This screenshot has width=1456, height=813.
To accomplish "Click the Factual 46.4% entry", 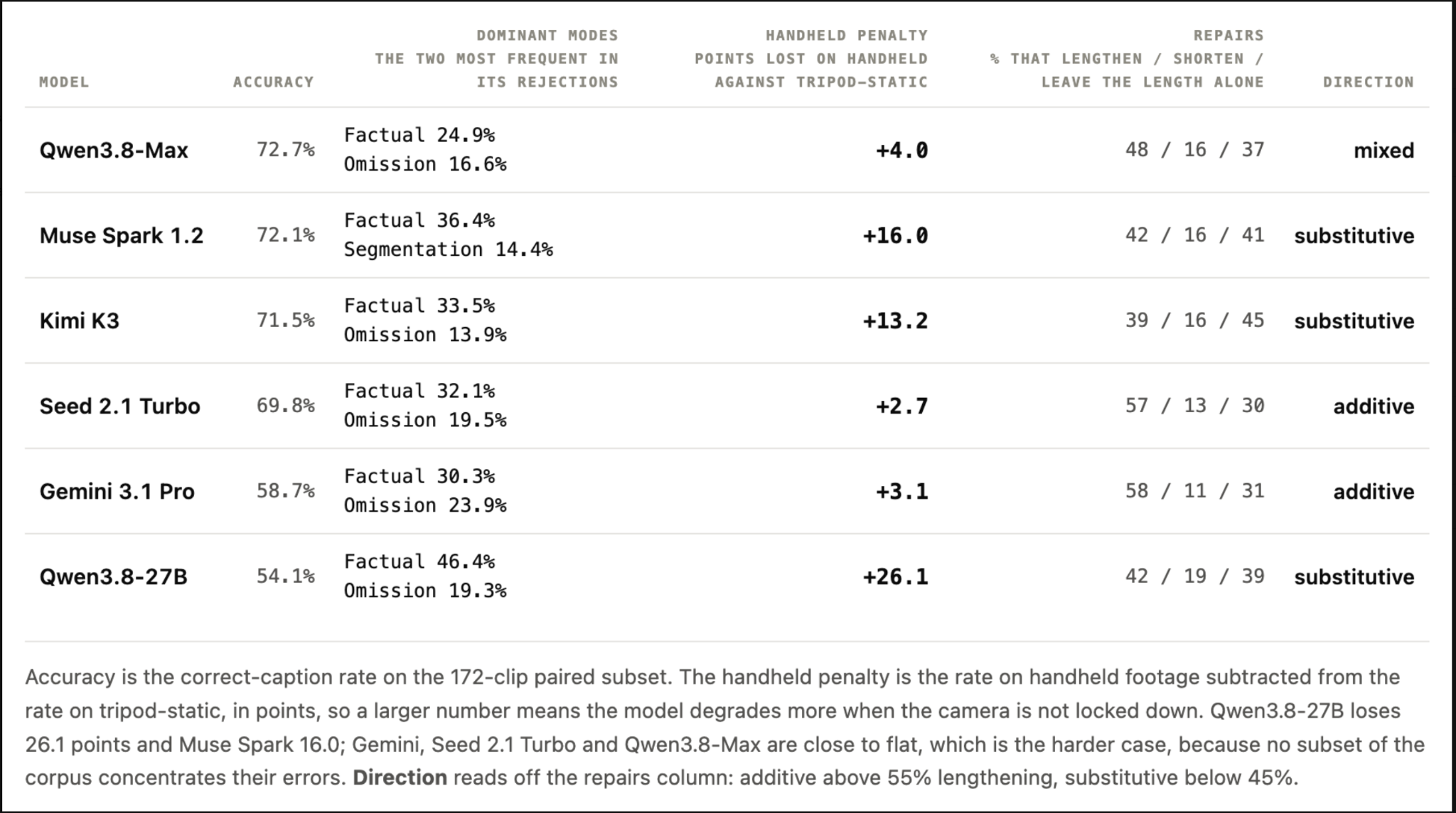I will tap(419, 561).
